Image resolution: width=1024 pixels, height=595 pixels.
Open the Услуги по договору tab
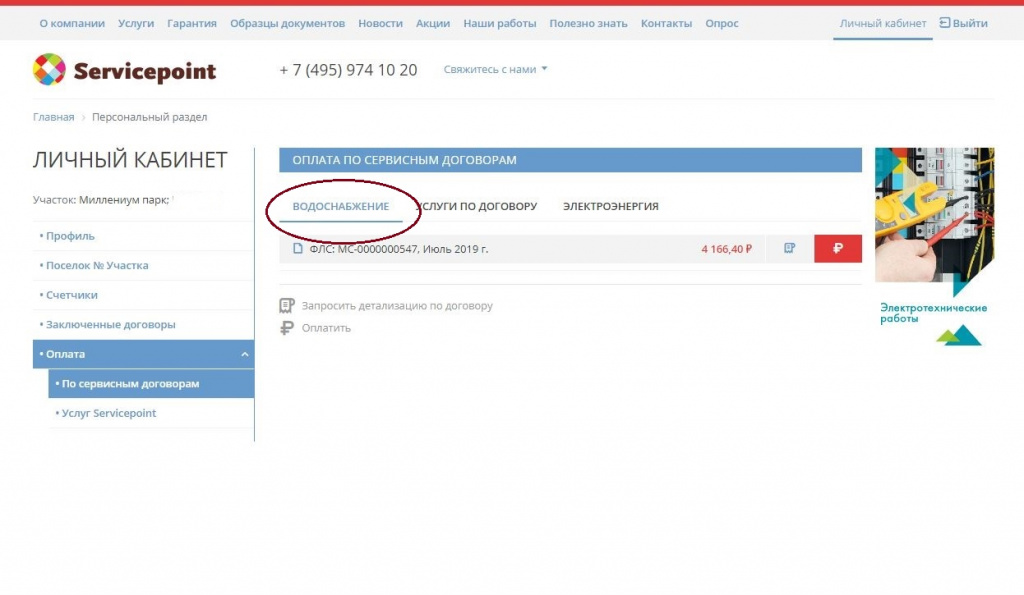(x=480, y=206)
